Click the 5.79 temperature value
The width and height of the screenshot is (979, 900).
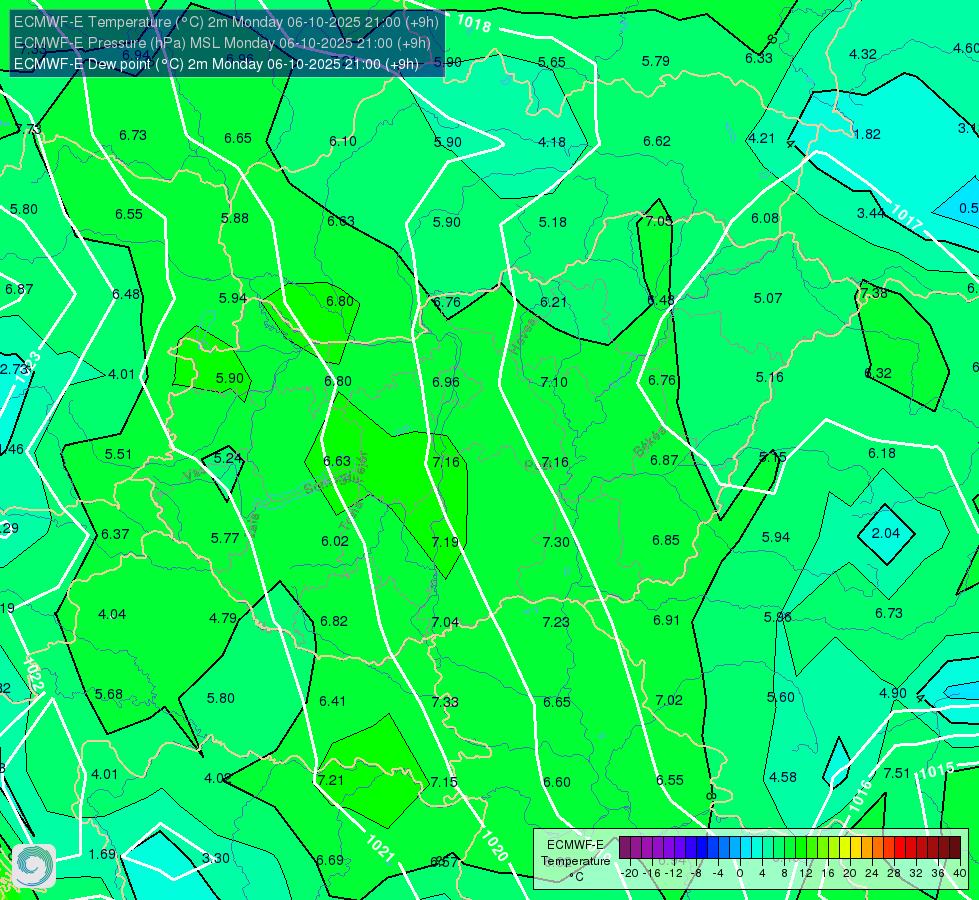point(656,61)
